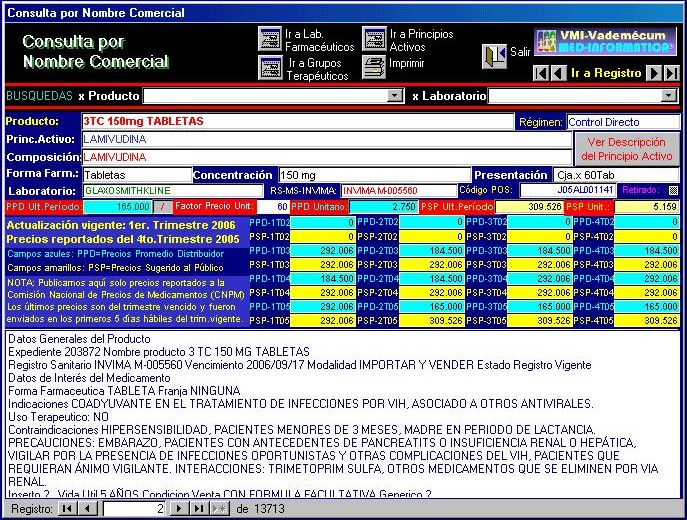
Task: Click the Producto field 3TC 150mg TABLETAS
Action: point(298,121)
